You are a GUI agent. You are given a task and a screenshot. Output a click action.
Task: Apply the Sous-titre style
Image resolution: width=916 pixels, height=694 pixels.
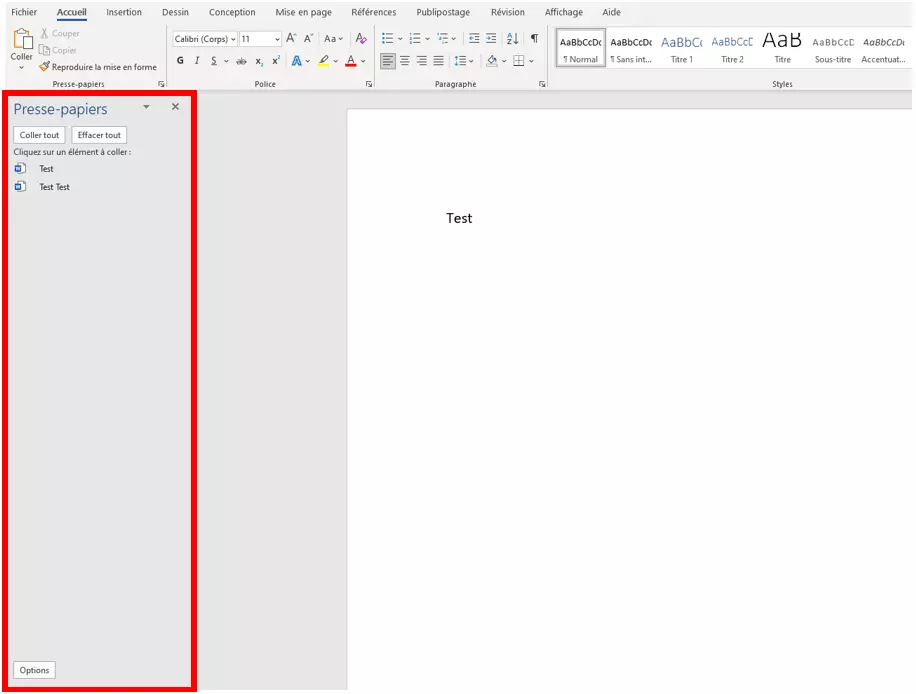pyautogui.click(x=833, y=48)
